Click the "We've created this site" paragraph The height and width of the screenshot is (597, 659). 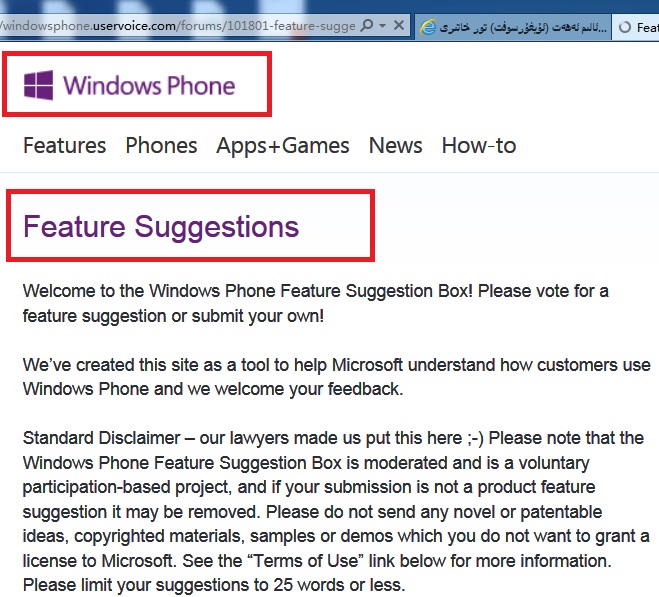337,377
